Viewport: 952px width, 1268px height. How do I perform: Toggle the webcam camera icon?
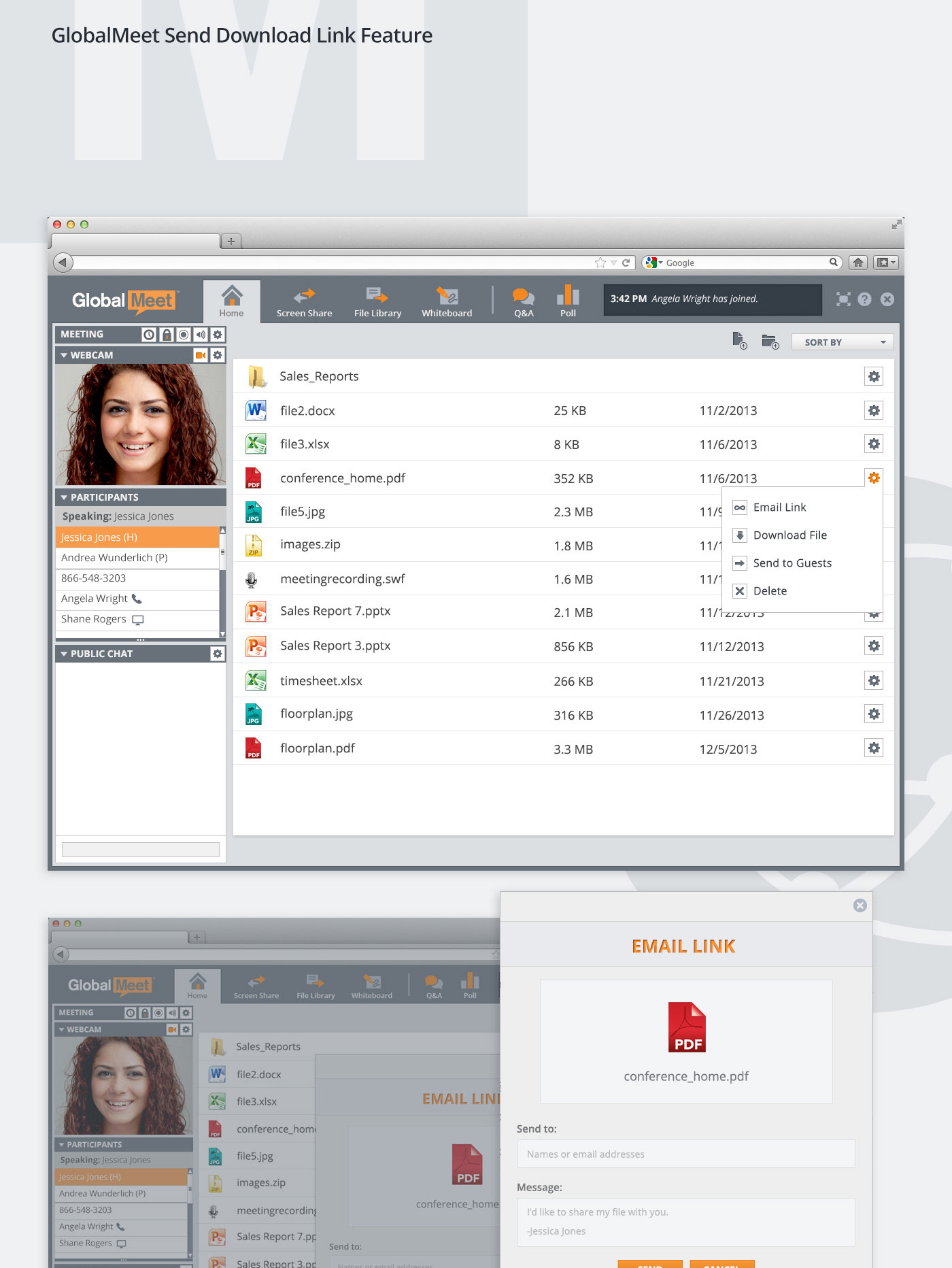(201, 355)
